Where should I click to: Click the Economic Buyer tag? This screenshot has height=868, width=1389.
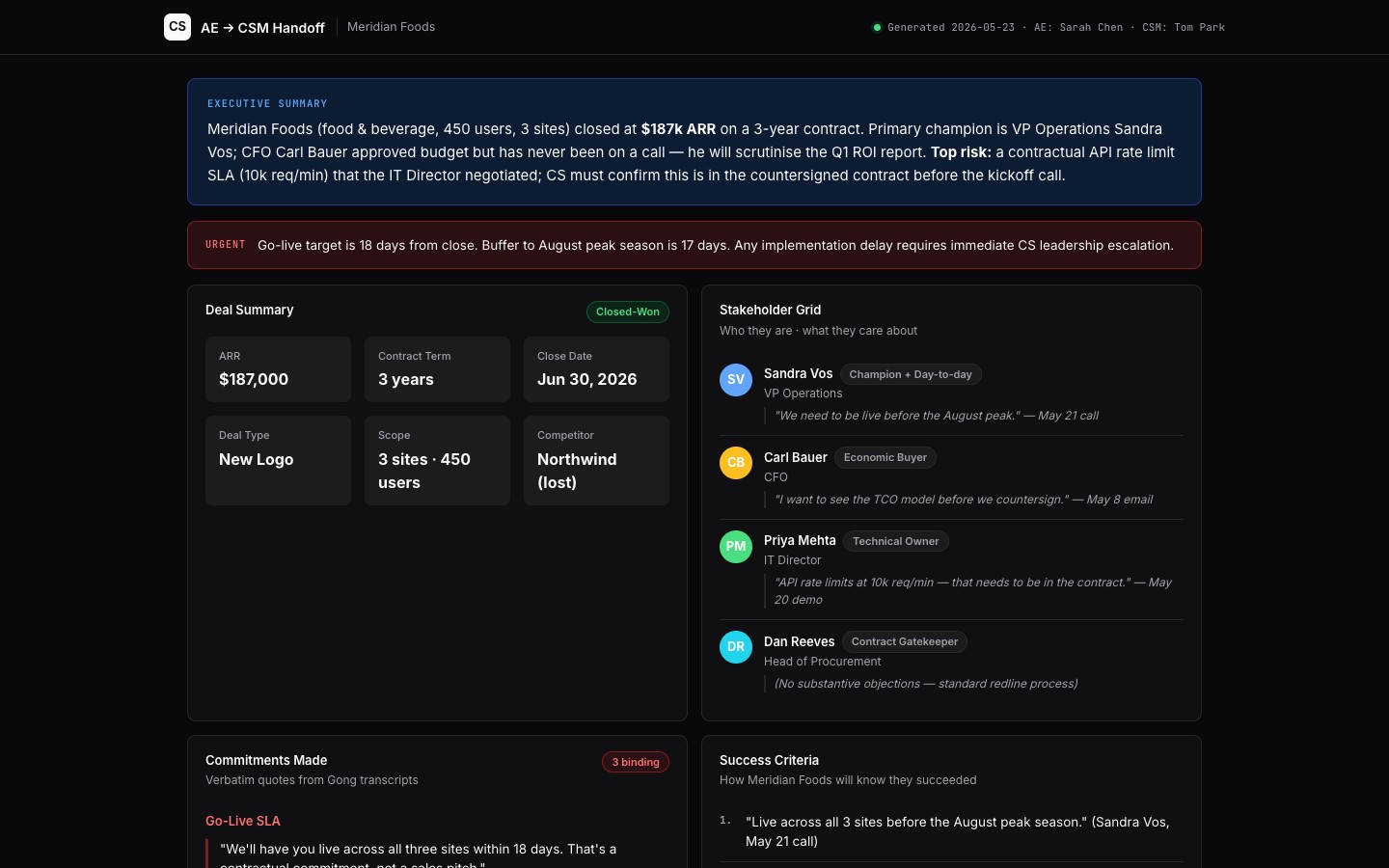pyautogui.click(x=885, y=457)
